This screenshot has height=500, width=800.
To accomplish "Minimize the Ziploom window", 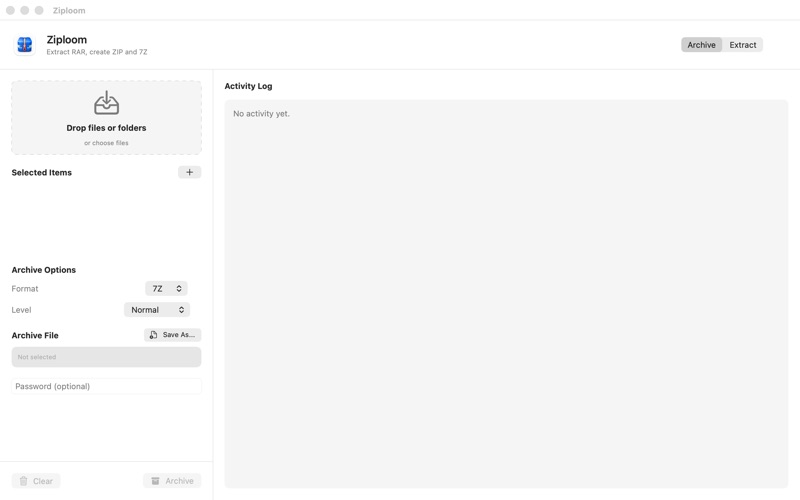I will pos(24,10).
